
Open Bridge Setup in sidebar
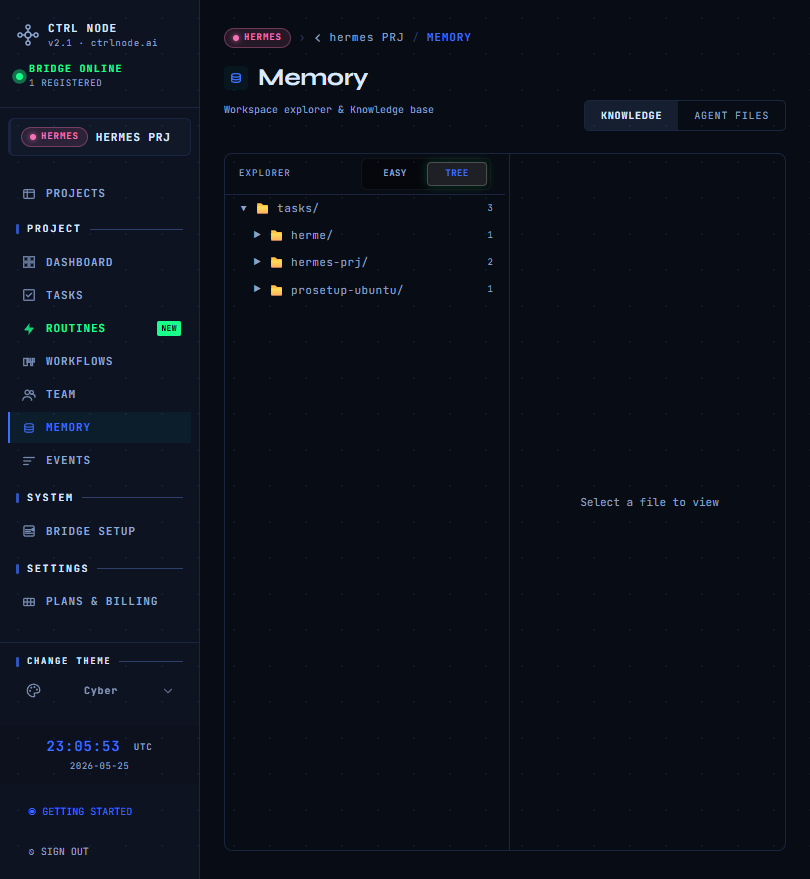point(100,531)
